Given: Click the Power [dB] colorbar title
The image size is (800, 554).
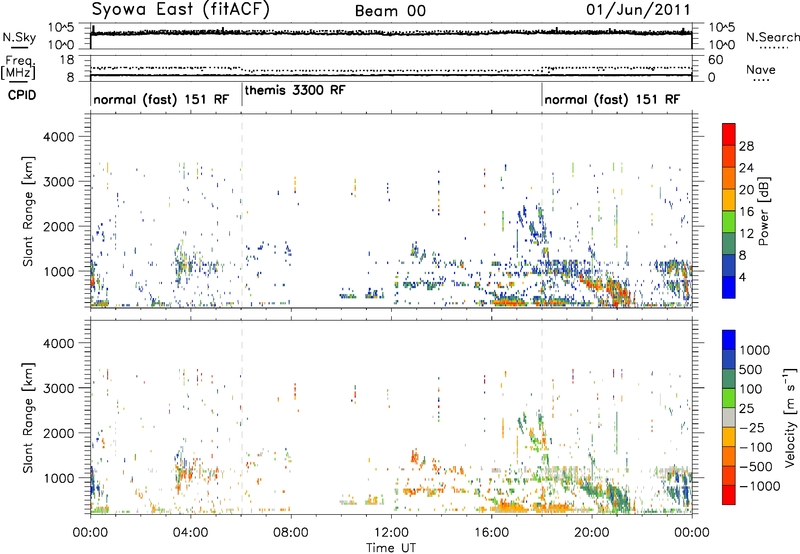Looking at the screenshot, I should [764, 211].
